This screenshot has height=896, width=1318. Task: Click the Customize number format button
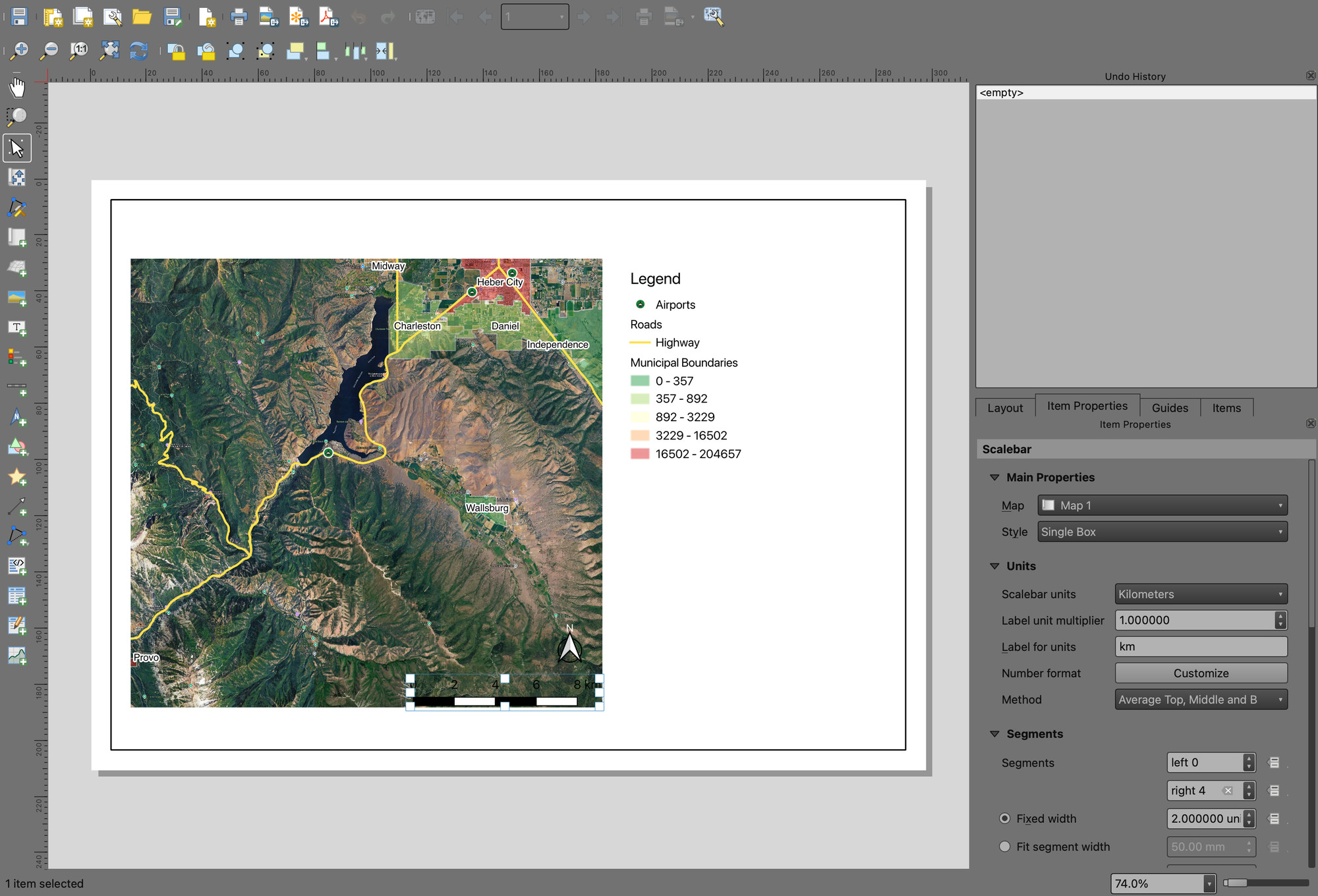coord(1201,673)
